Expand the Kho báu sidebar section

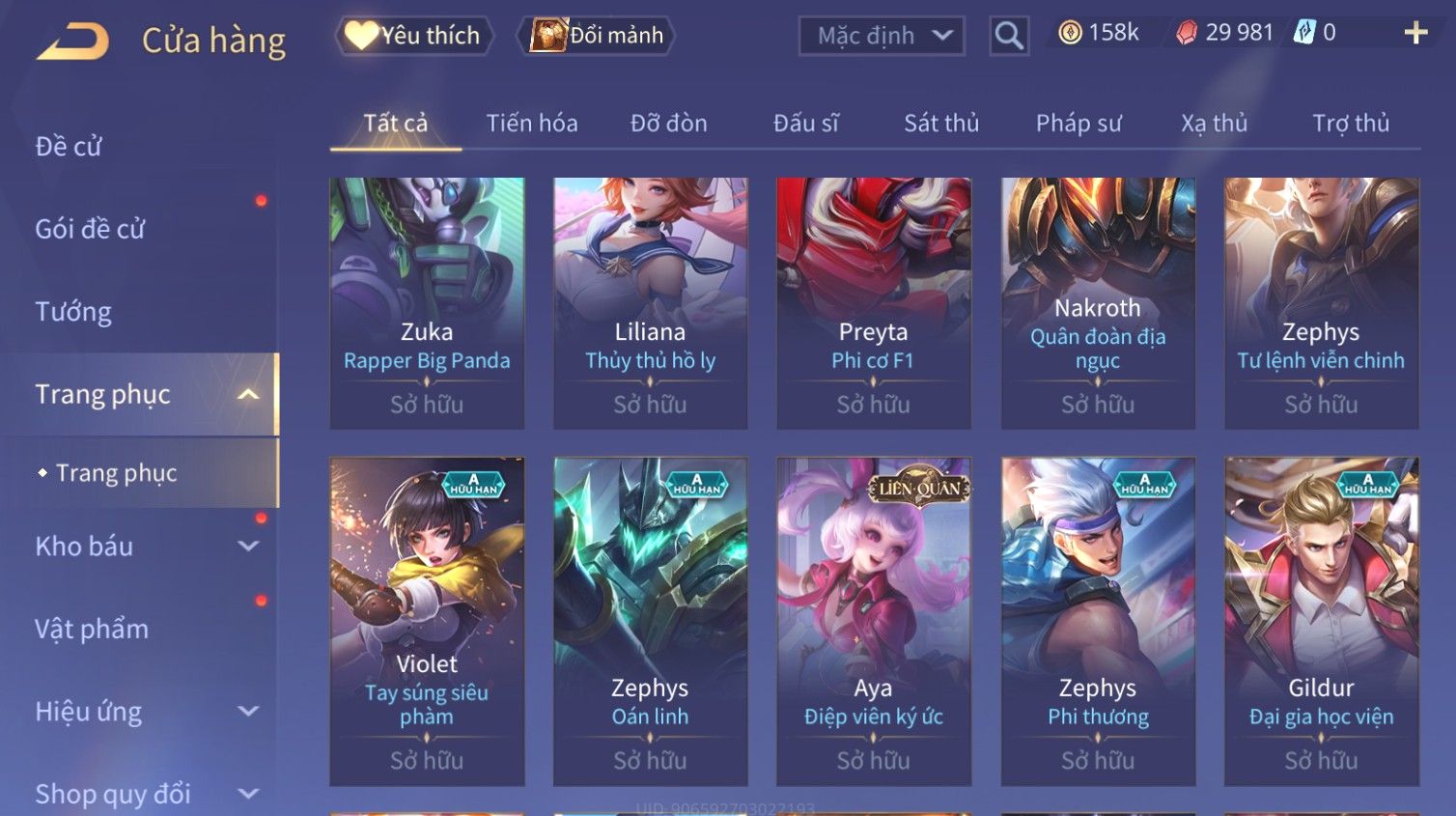pyautogui.click(x=248, y=546)
